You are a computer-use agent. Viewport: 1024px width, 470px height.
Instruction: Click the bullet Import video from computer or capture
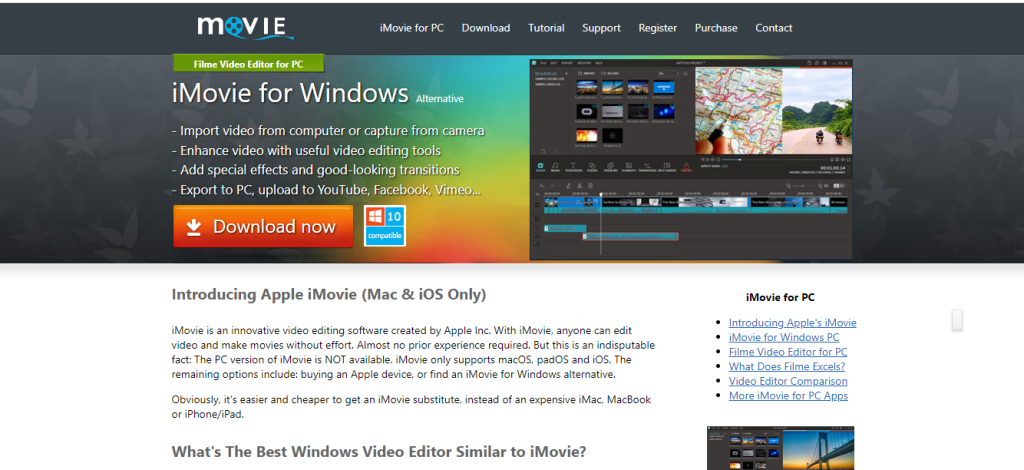pyautogui.click(x=328, y=131)
